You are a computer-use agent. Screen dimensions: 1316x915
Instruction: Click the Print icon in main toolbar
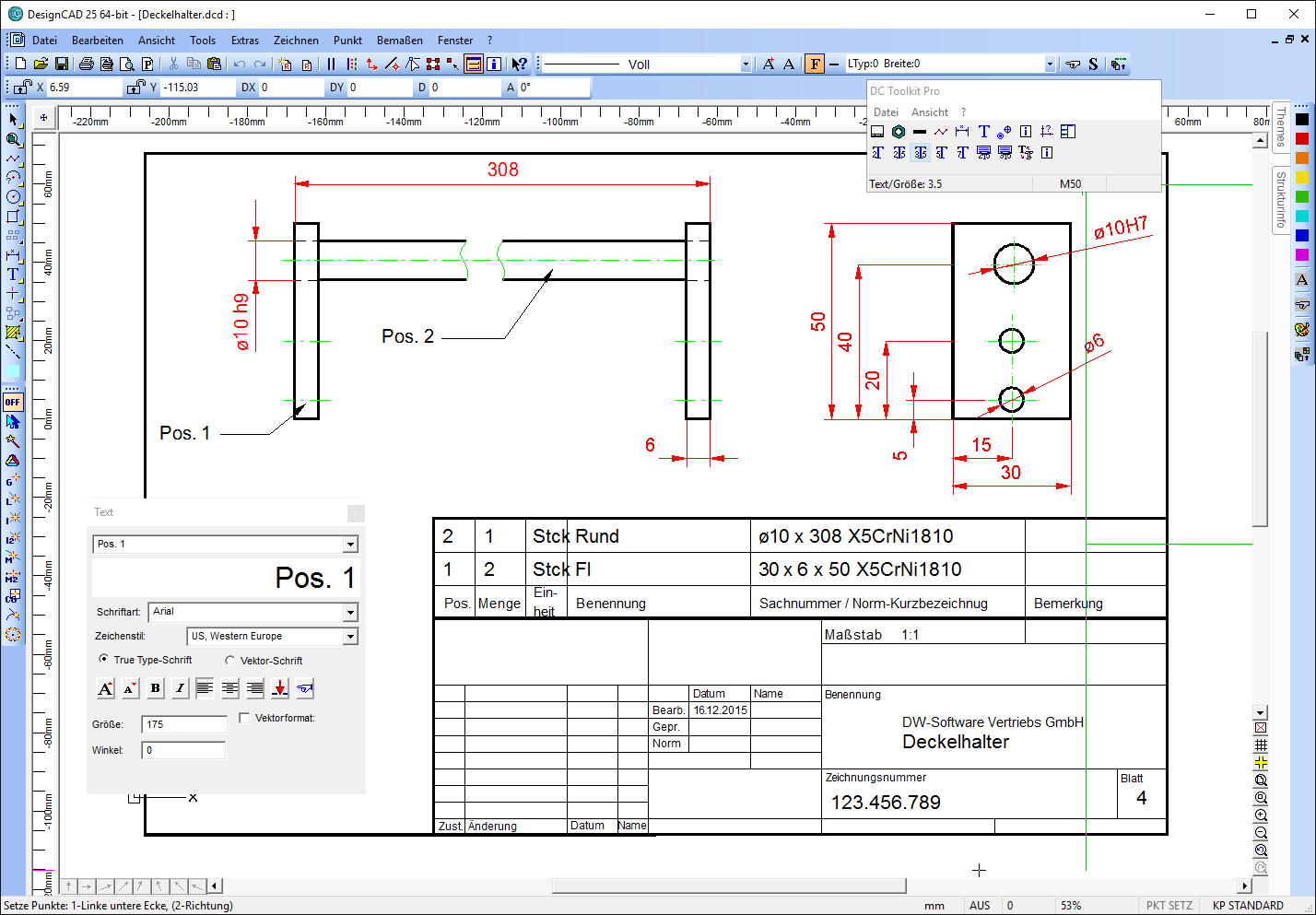point(86,64)
